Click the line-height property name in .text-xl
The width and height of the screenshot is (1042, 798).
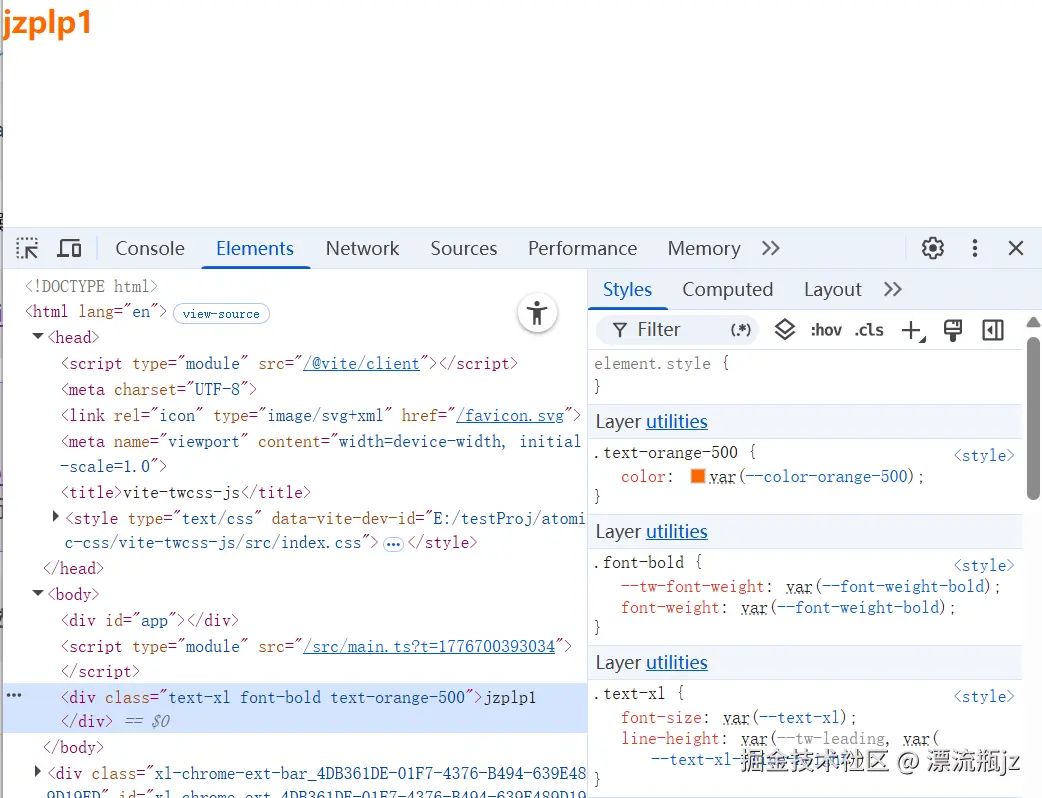tap(670, 738)
